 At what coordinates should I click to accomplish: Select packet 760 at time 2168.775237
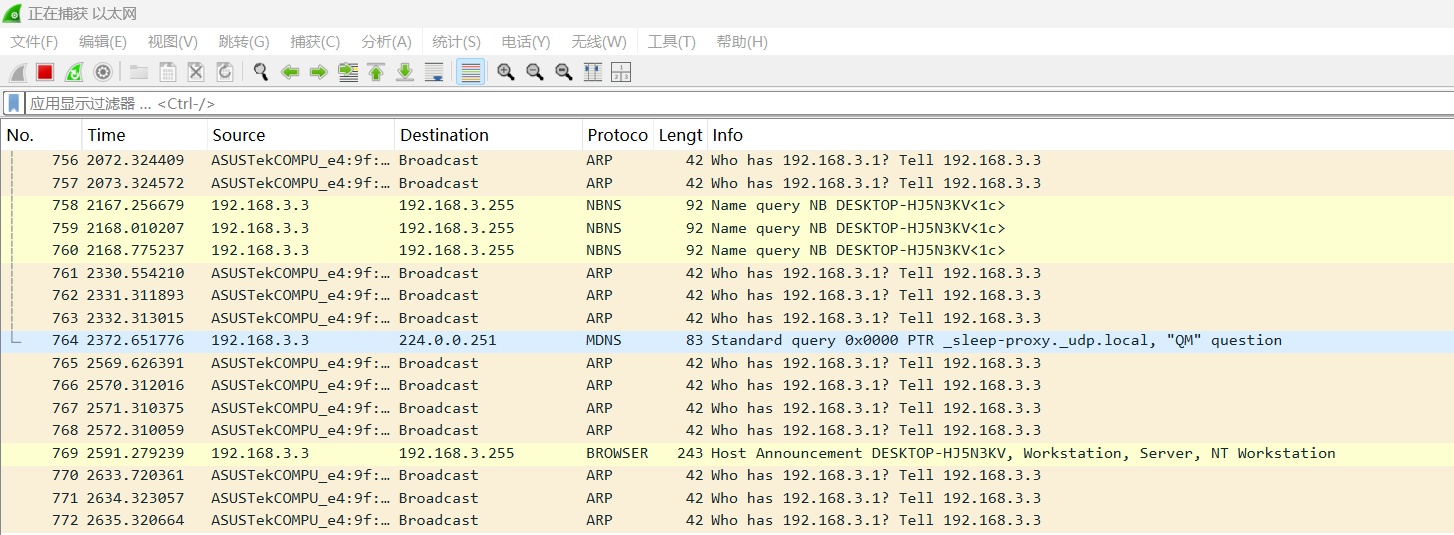pyautogui.click(x=727, y=250)
